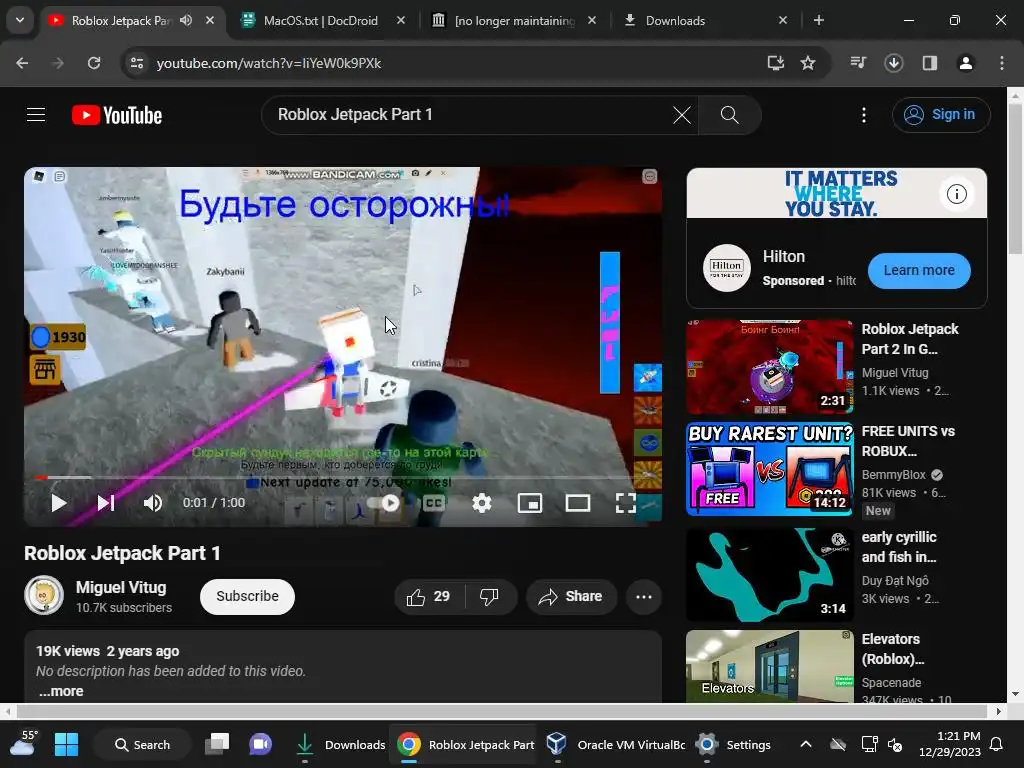Open the Chrome three-dot menu
This screenshot has height=768, width=1024.
click(x=1002, y=63)
